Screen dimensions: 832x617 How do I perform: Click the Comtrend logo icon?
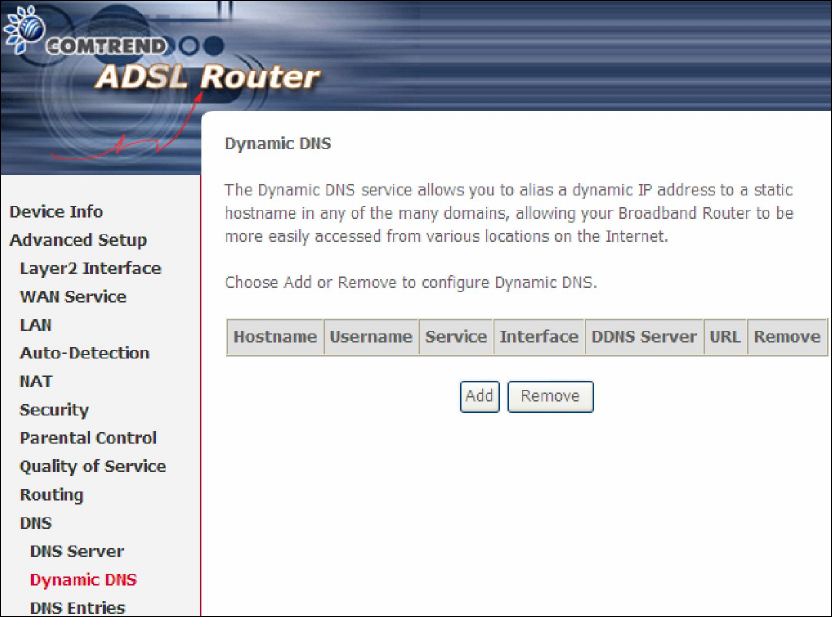click(x=24, y=30)
